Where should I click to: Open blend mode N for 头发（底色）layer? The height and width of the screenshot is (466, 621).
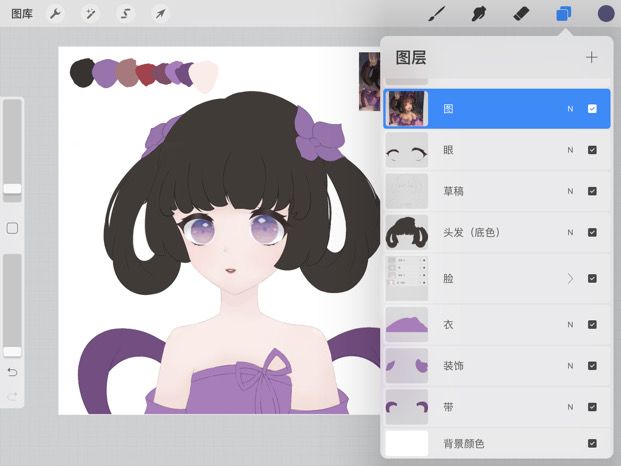point(570,232)
